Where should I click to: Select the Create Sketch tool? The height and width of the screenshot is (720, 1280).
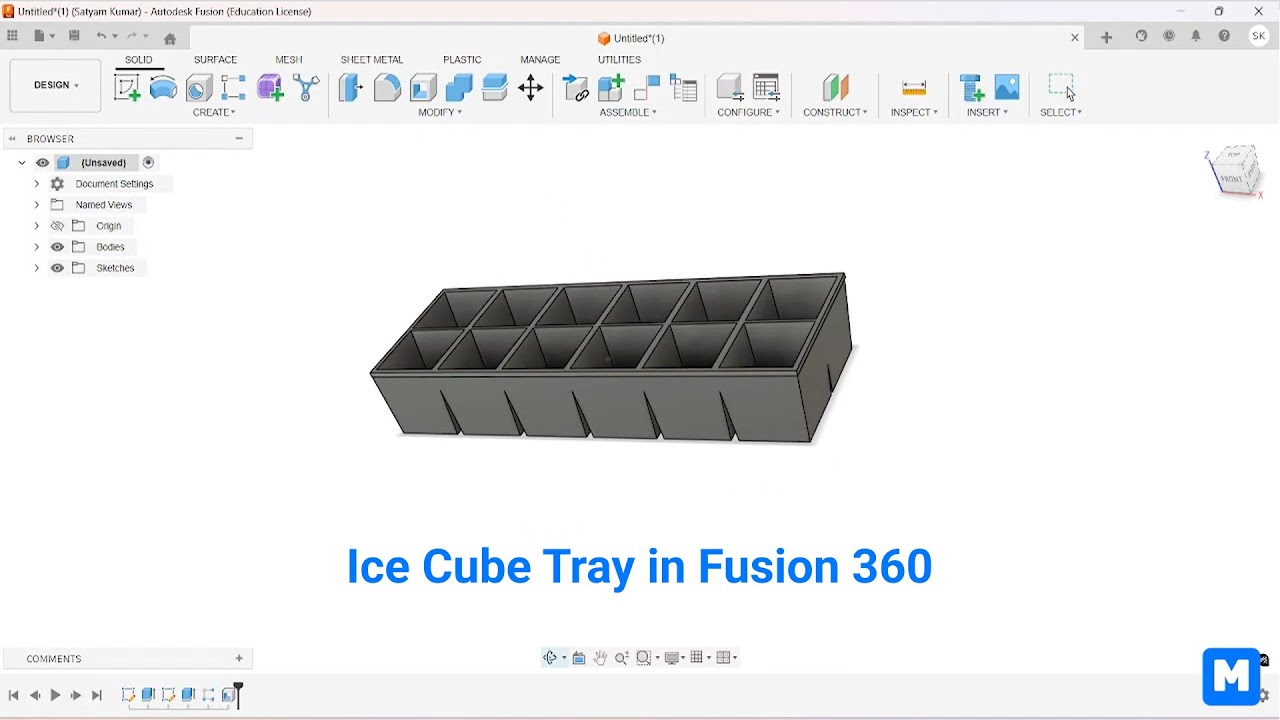127,88
